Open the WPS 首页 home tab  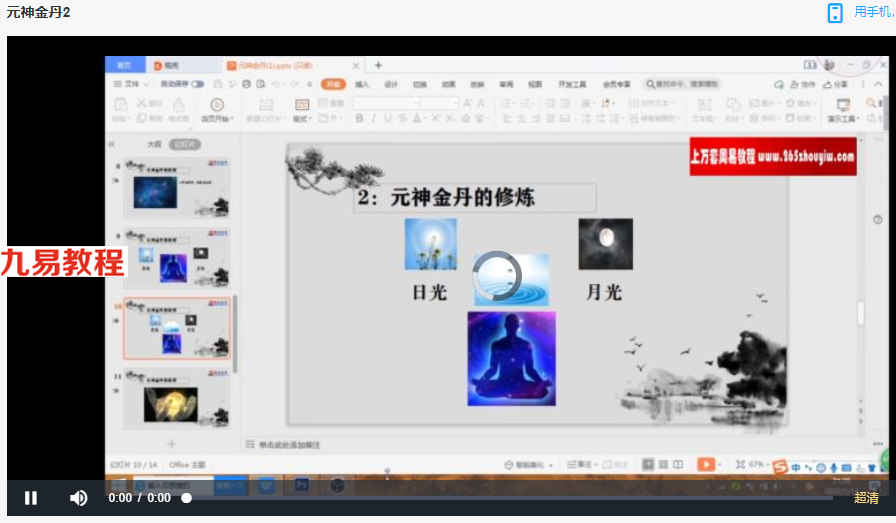coord(125,65)
